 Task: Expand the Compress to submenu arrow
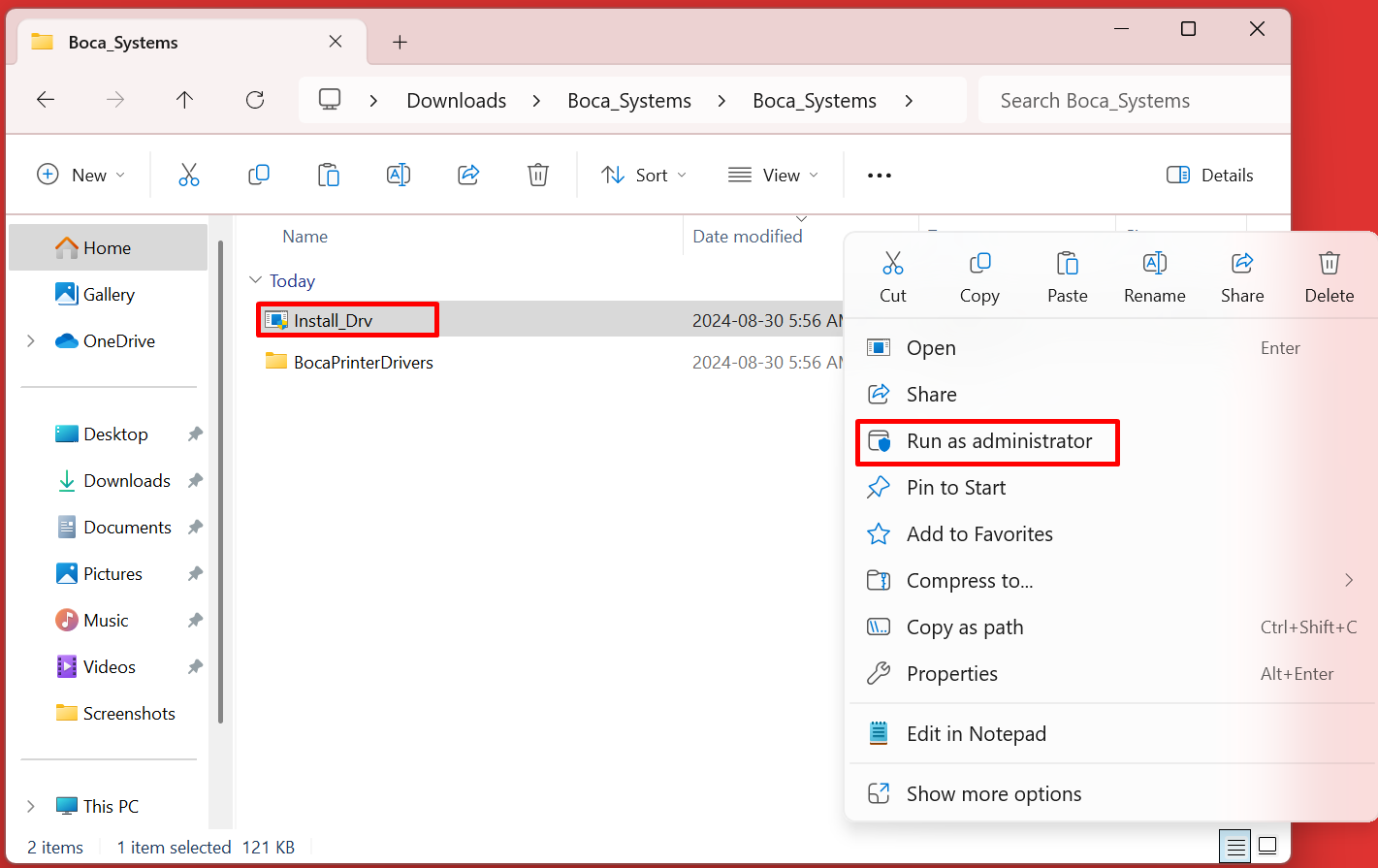[x=1349, y=581]
